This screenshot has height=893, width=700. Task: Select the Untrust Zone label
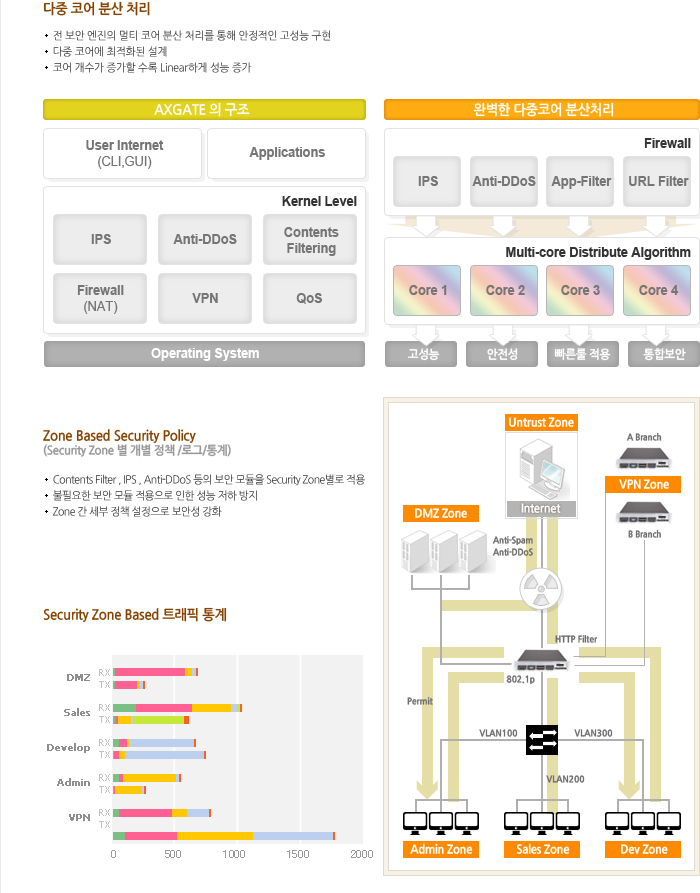541,422
